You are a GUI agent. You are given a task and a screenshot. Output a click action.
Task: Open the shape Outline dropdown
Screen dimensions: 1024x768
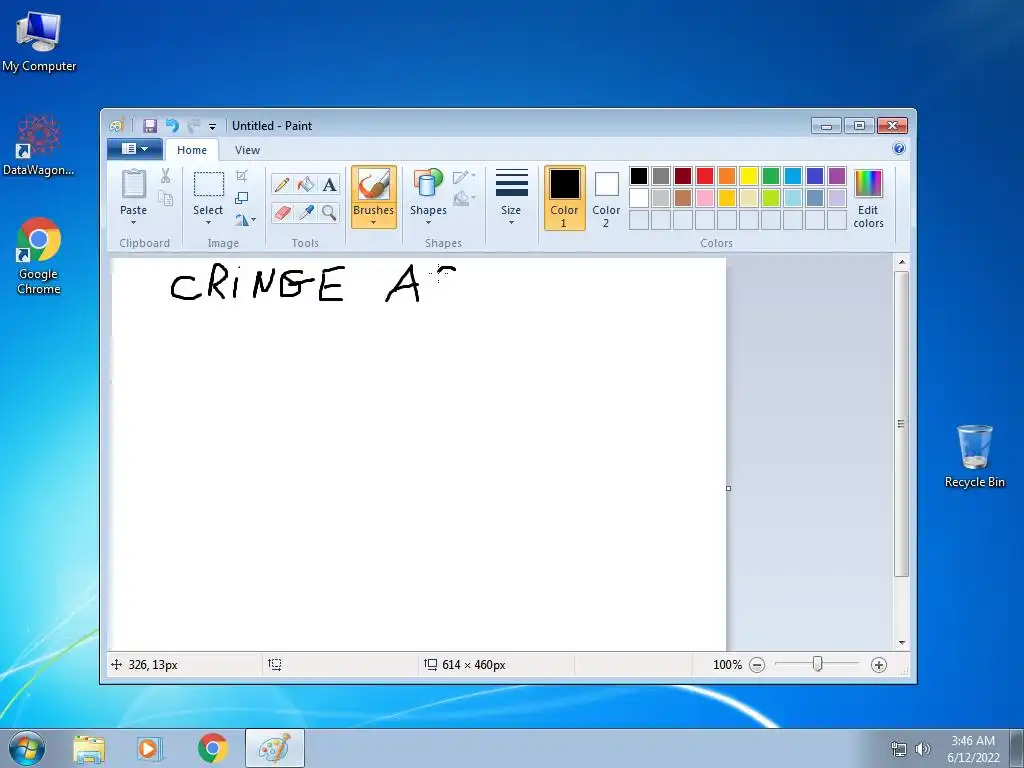coord(464,176)
